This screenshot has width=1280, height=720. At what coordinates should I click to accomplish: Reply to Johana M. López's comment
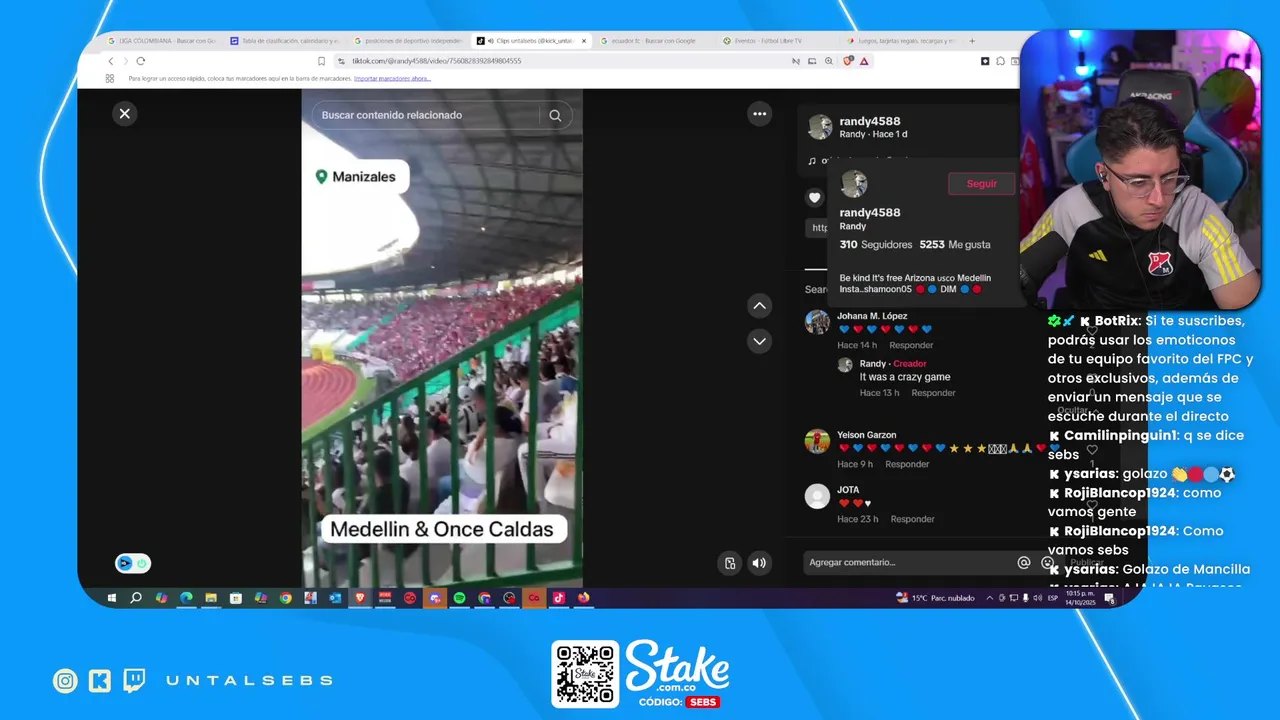[911, 345]
